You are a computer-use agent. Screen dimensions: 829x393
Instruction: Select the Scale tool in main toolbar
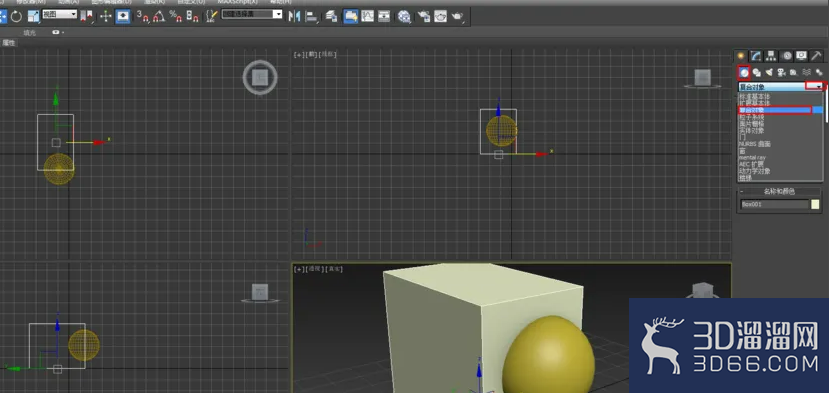[x=34, y=16]
